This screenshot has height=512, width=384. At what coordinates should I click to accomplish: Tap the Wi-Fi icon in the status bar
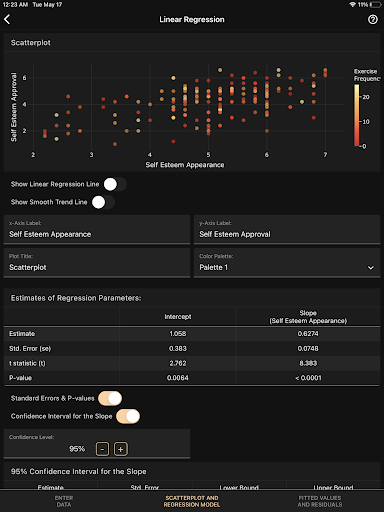pos(352,5)
